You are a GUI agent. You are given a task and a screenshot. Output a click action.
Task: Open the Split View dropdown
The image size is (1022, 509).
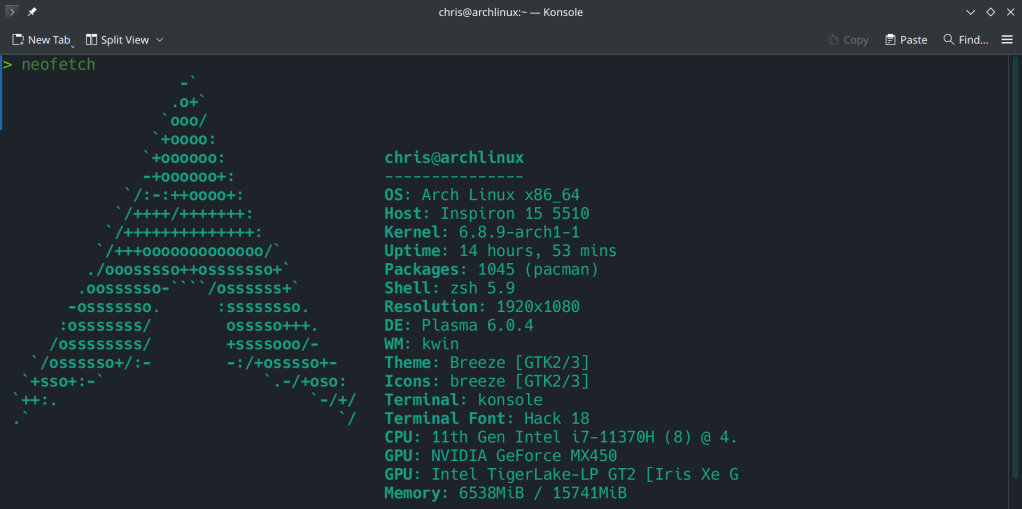tap(124, 40)
